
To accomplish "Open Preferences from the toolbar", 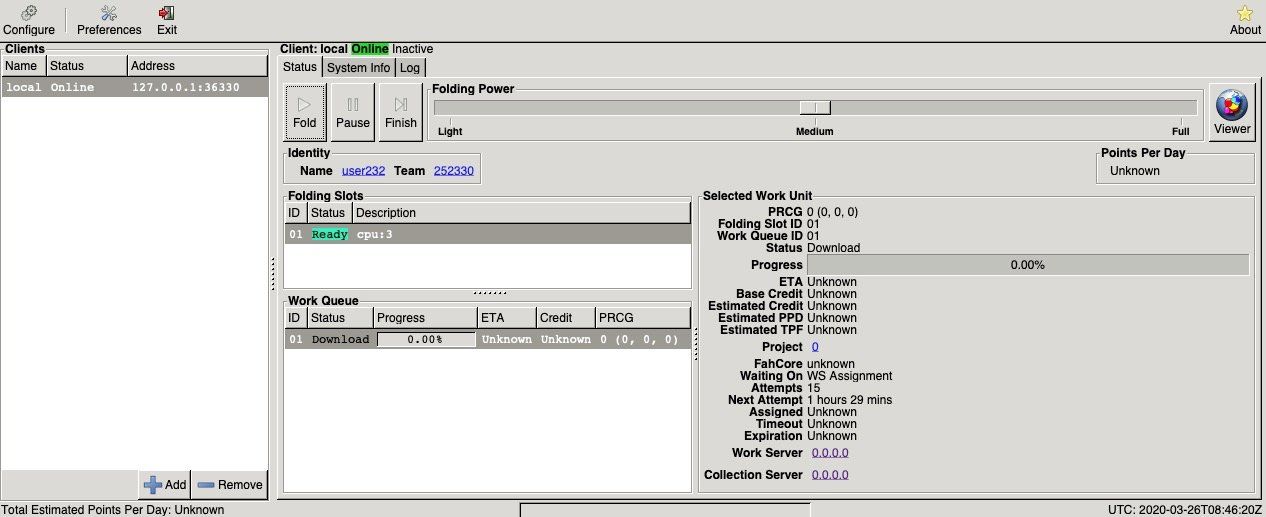I will (109, 19).
